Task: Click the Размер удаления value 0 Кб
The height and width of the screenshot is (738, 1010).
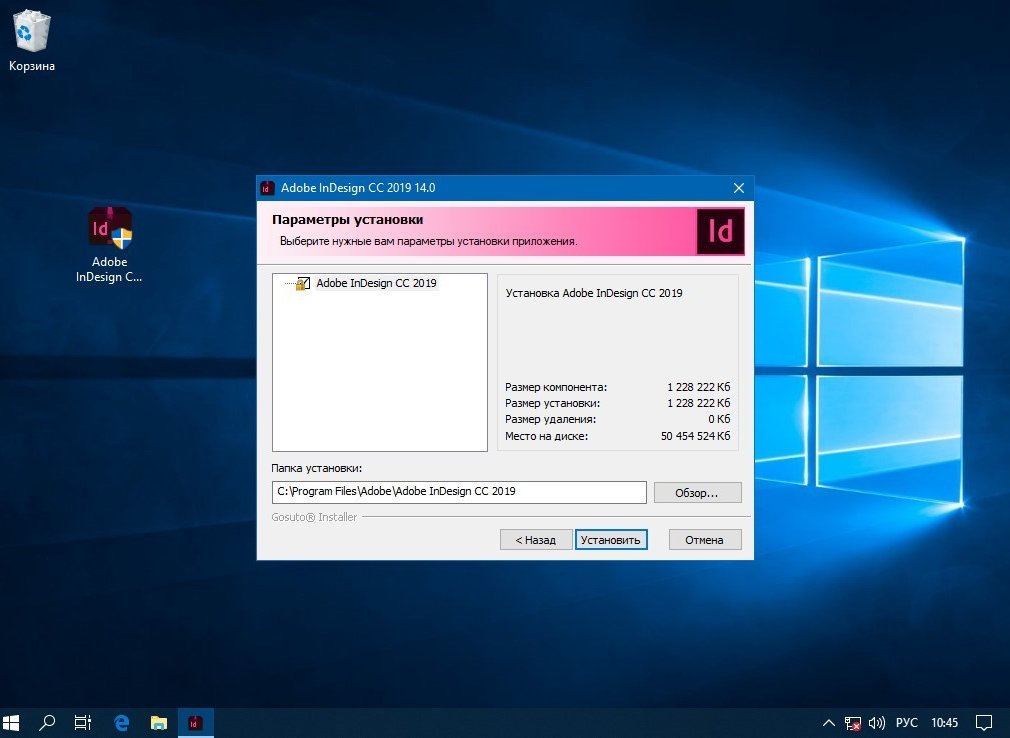Action: pyautogui.click(x=719, y=419)
